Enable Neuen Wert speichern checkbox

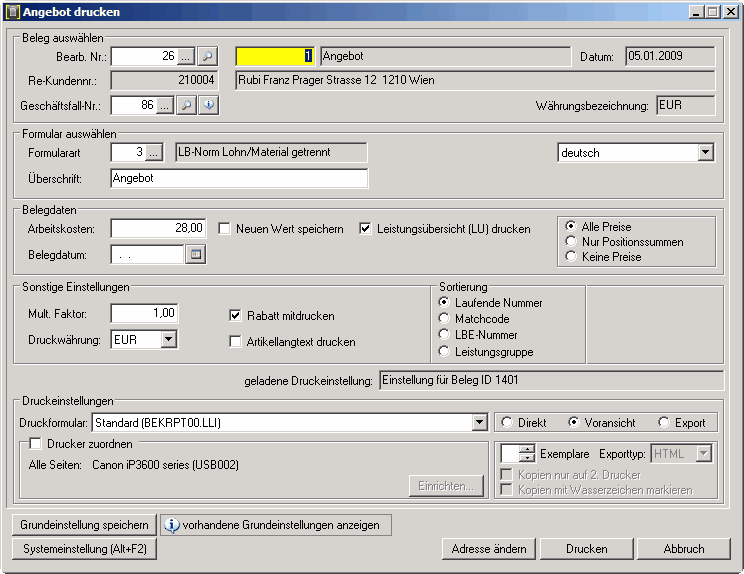(x=225, y=228)
